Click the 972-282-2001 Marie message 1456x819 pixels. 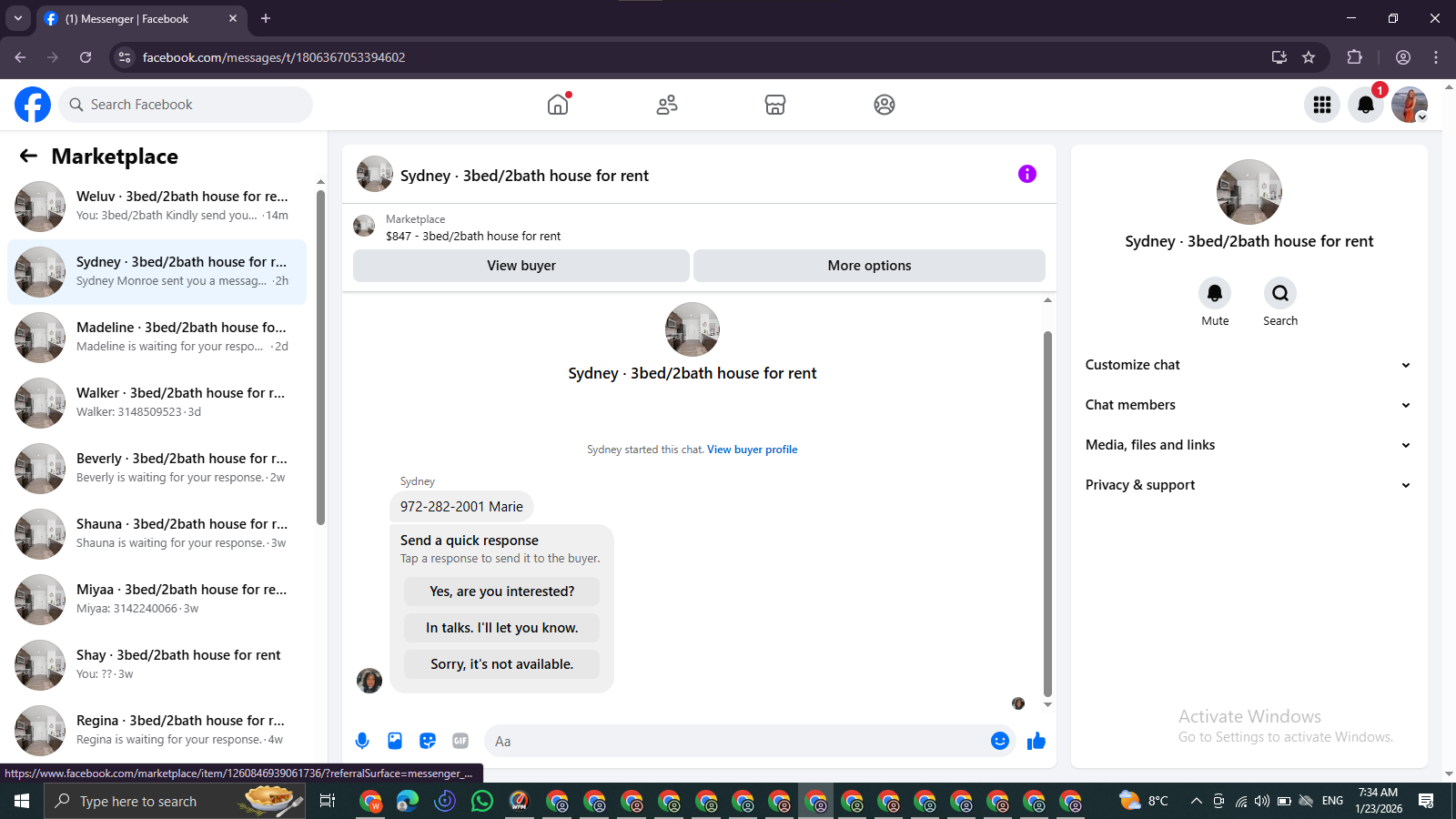coord(461,507)
